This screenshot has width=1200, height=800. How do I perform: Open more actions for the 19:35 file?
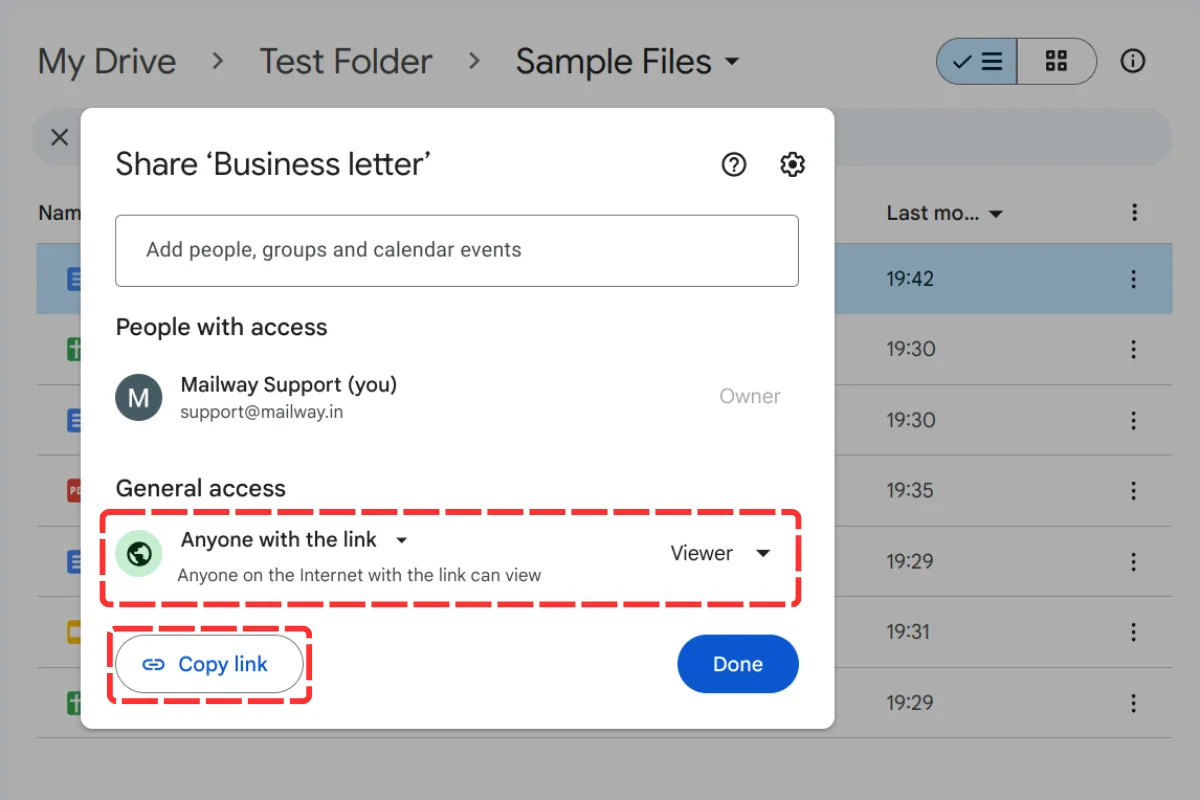tap(1133, 490)
